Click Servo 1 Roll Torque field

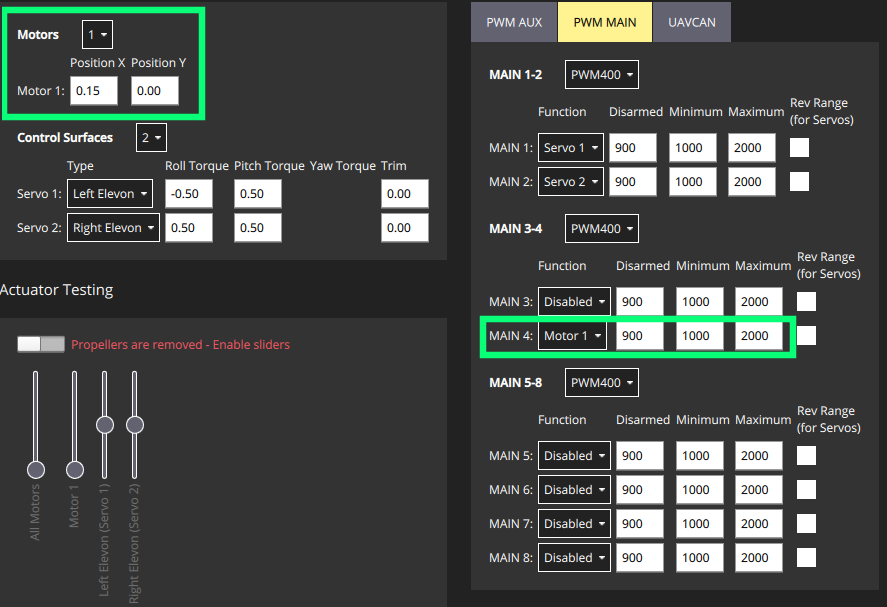click(x=189, y=193)
